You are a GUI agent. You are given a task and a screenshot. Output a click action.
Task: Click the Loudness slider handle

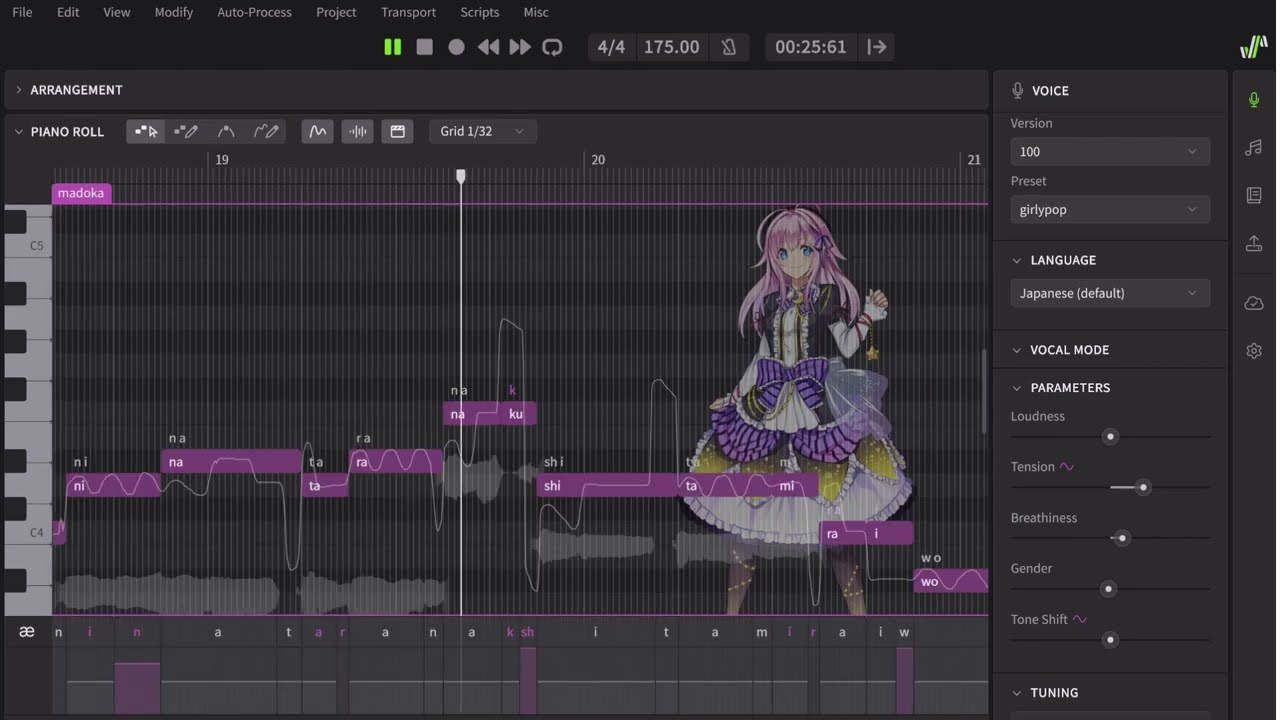1110,437
